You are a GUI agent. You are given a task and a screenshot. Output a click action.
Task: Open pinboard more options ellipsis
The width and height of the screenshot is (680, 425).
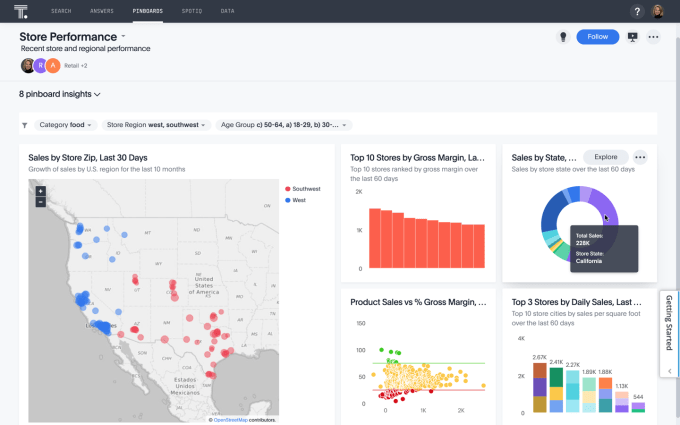click(654, 37)
